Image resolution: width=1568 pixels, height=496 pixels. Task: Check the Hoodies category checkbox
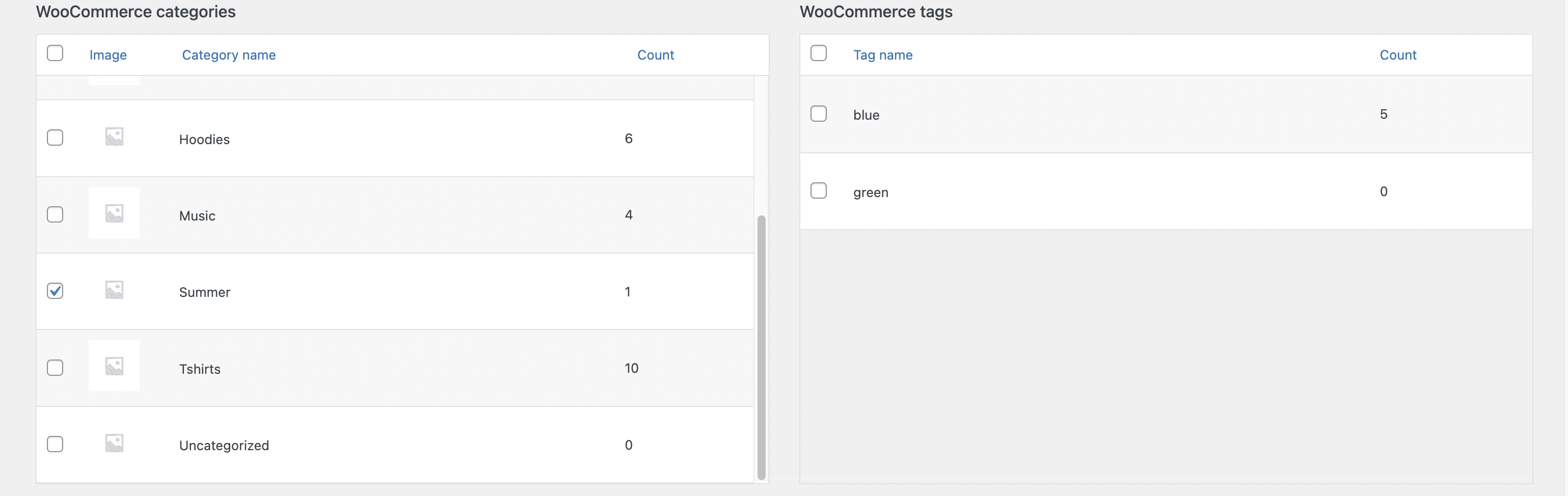[x=55, y=137]
